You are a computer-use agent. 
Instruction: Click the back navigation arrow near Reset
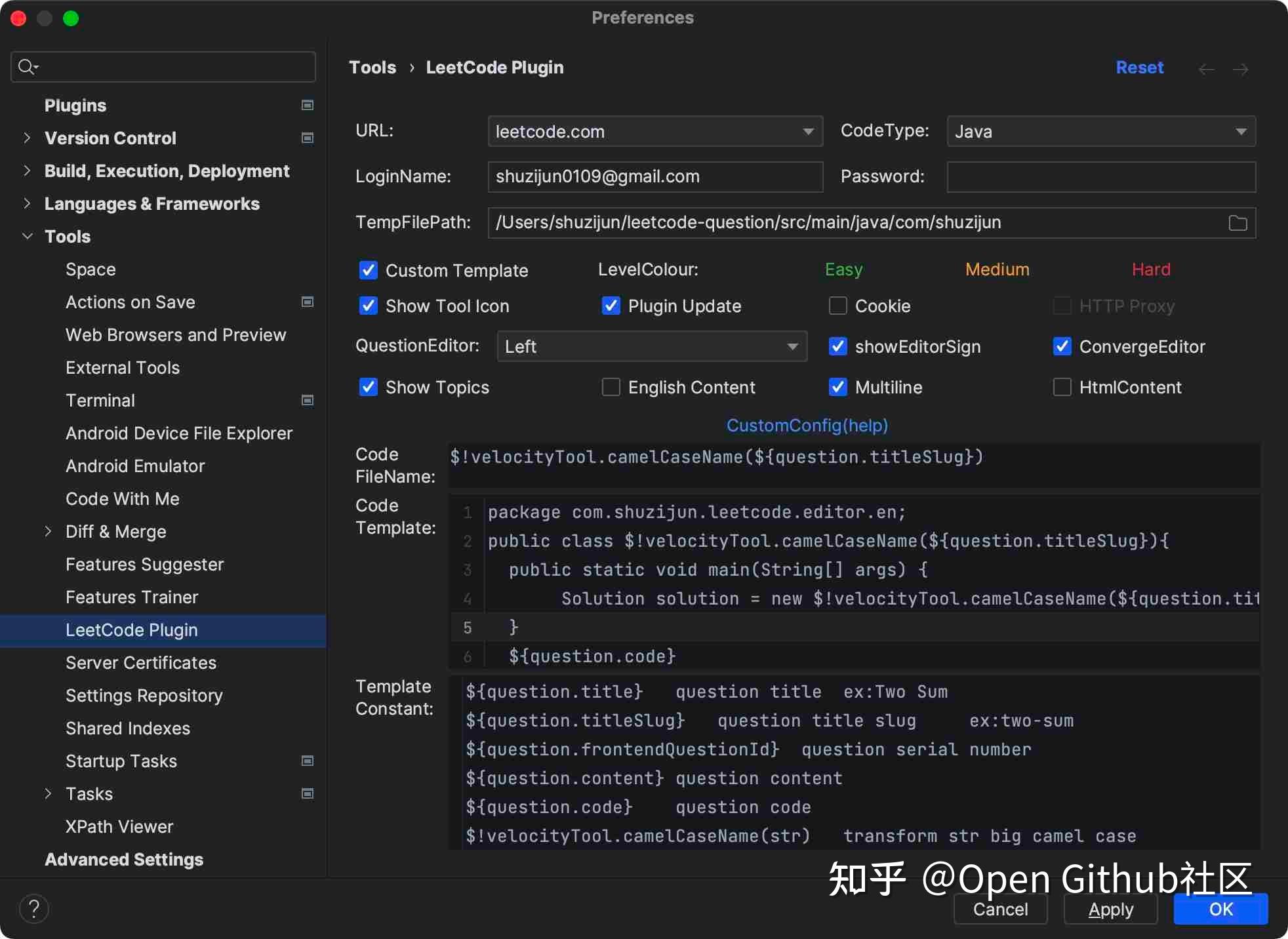(x=1205, y=68)
